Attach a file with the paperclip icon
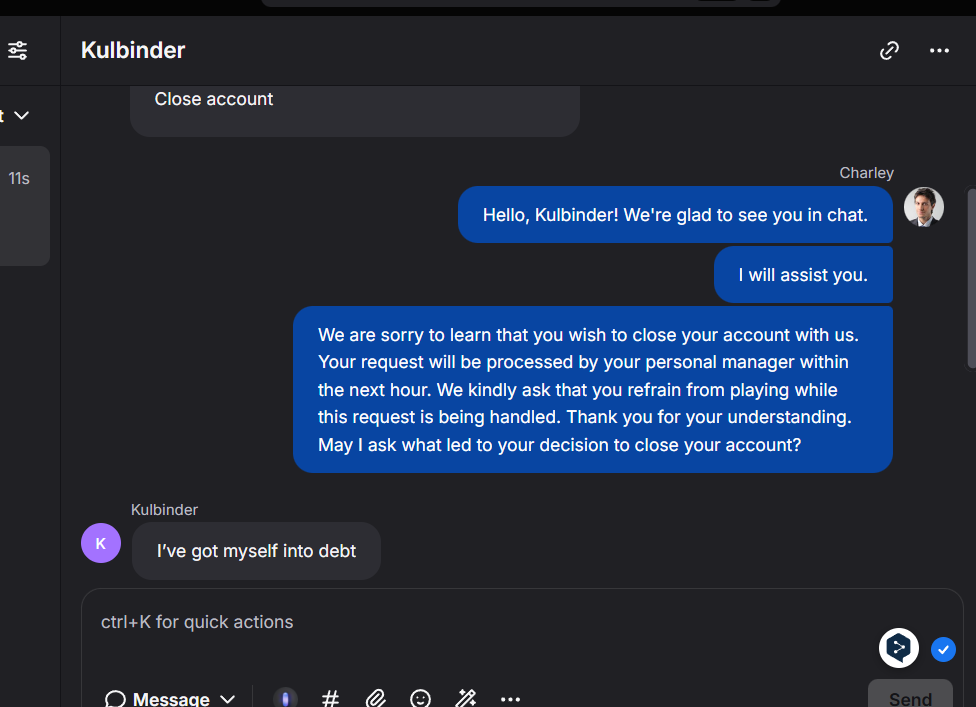This screenshot has width=976, height=707. [x=375, y=698]
